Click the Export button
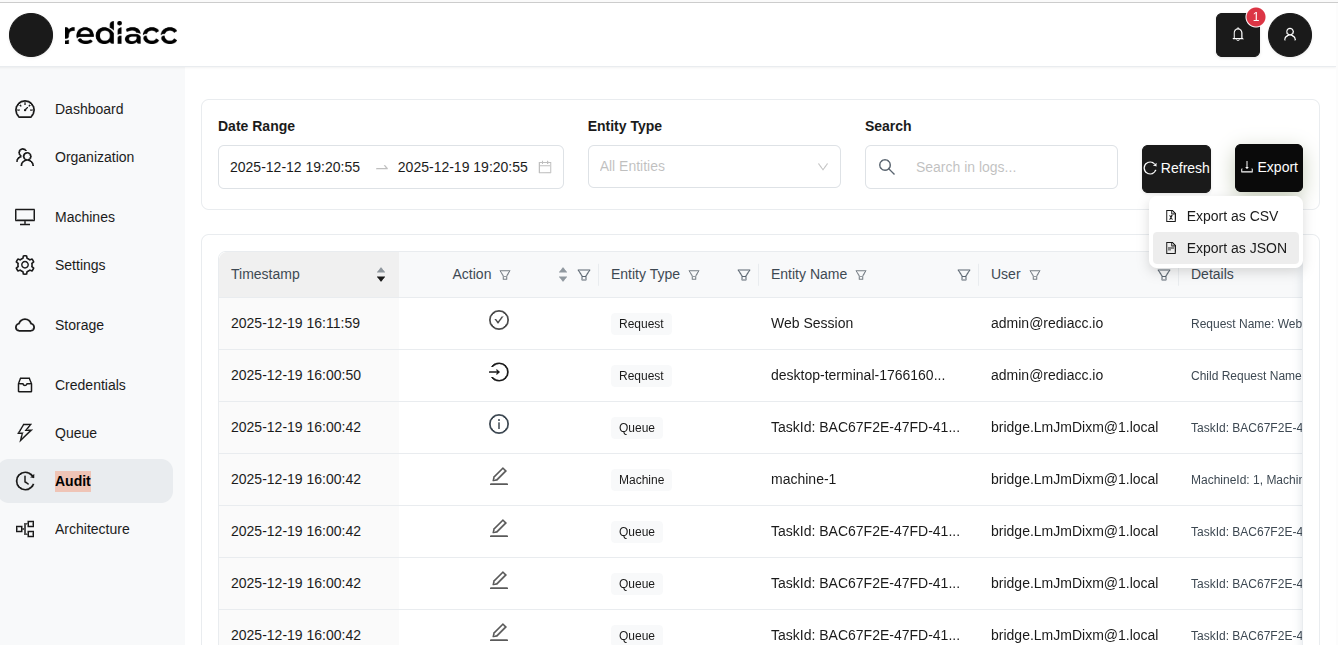 pyautogui.click(x=1268, y=167)
